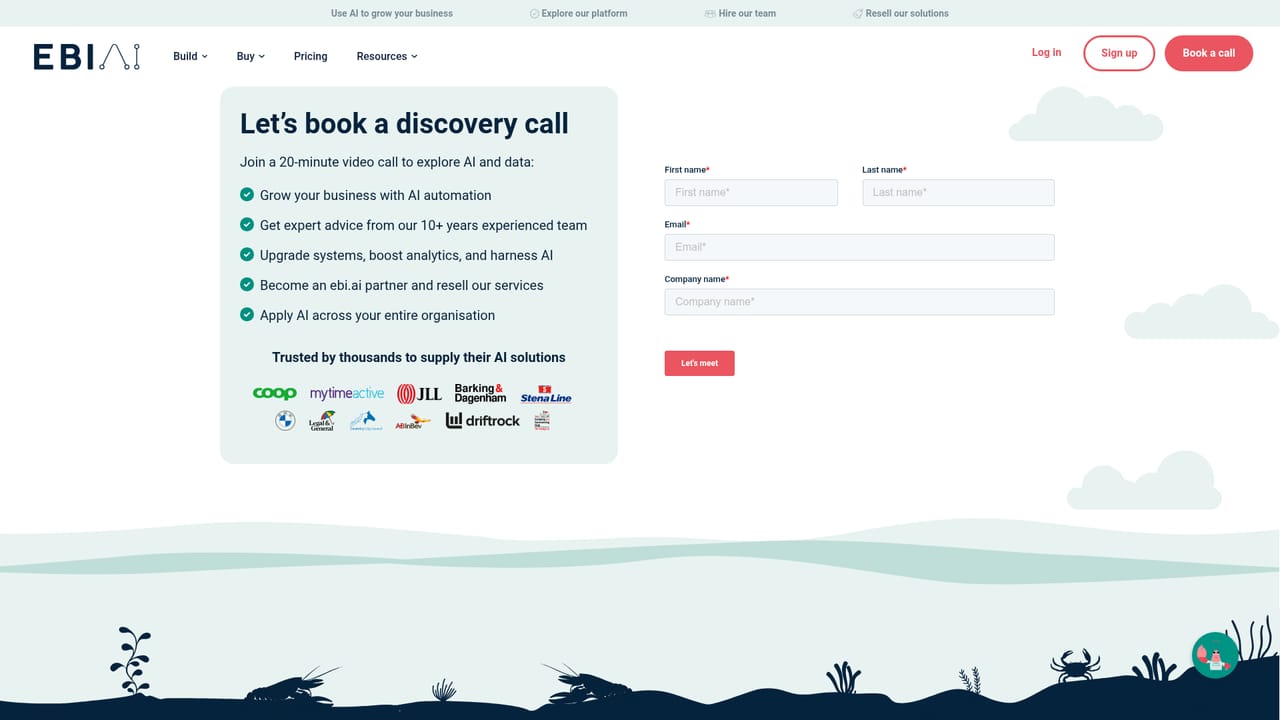Focus the Last name input field

pos(958,192)
